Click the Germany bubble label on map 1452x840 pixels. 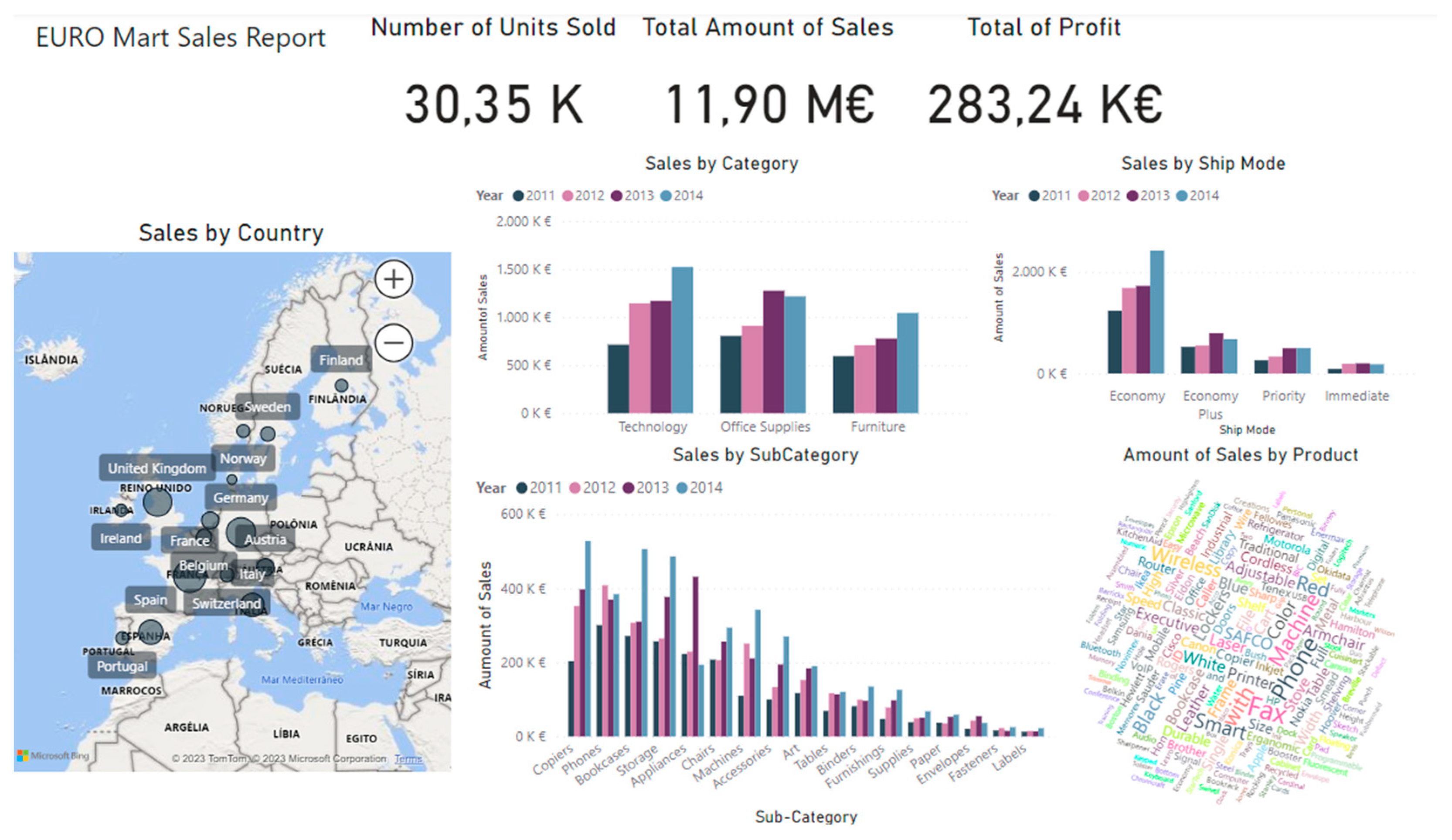click(x=241, y=498)
